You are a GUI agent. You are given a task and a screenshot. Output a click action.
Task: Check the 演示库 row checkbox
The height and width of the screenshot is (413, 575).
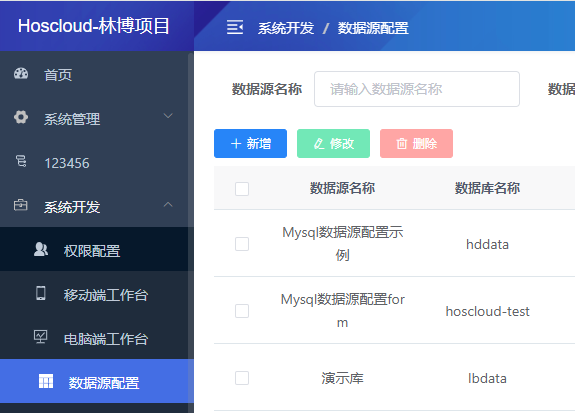point(242,378)
